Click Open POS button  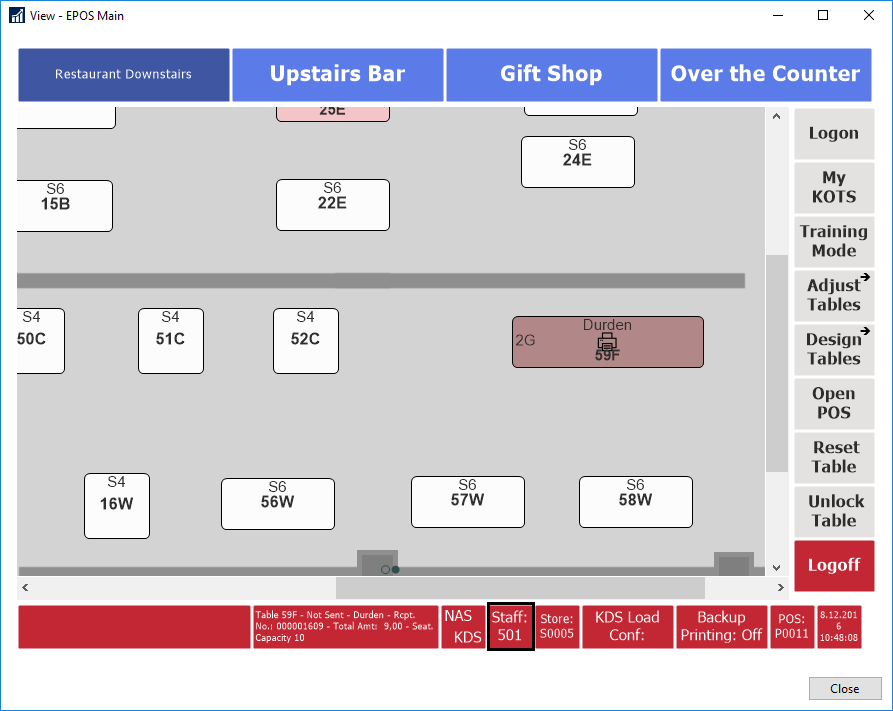point(834,403)
